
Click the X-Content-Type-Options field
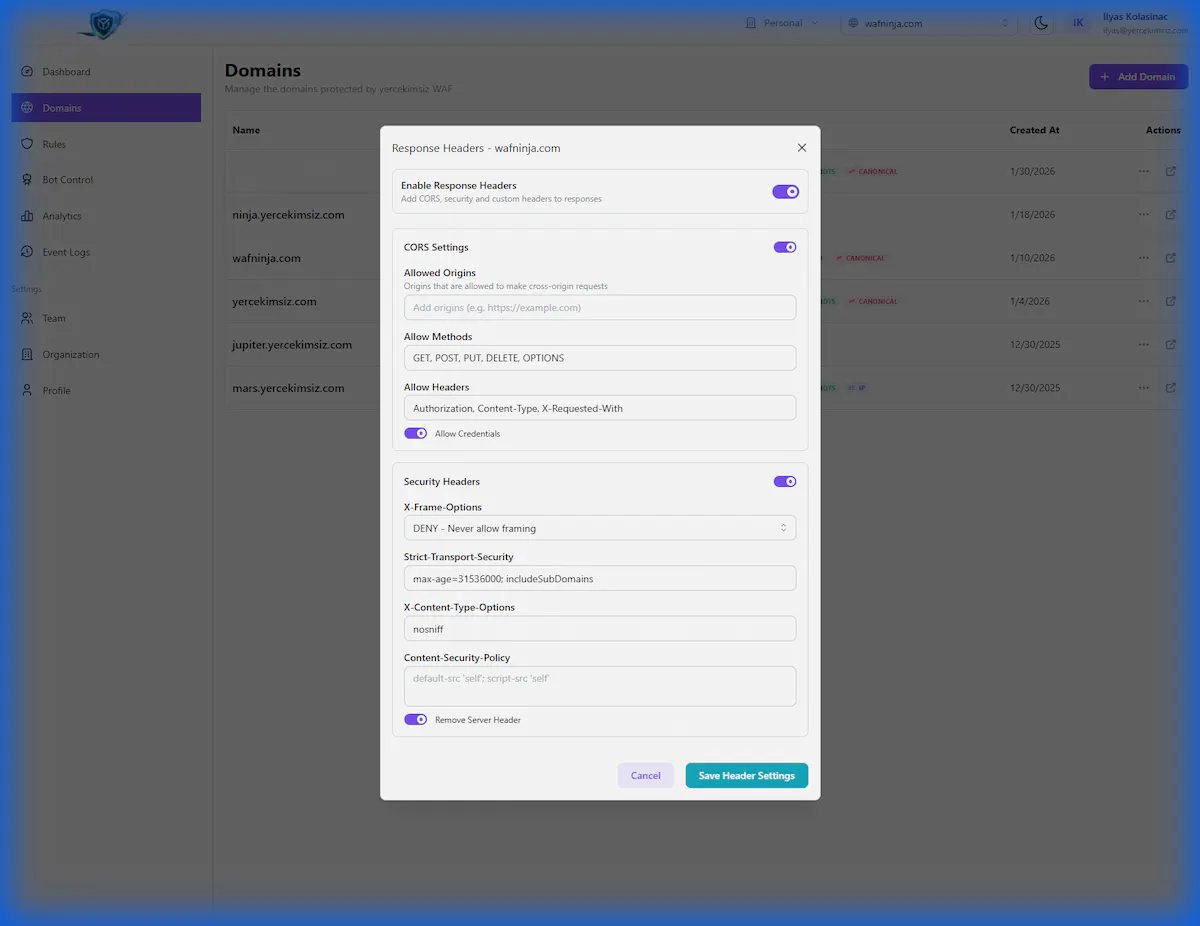click(x=600, y=629)
